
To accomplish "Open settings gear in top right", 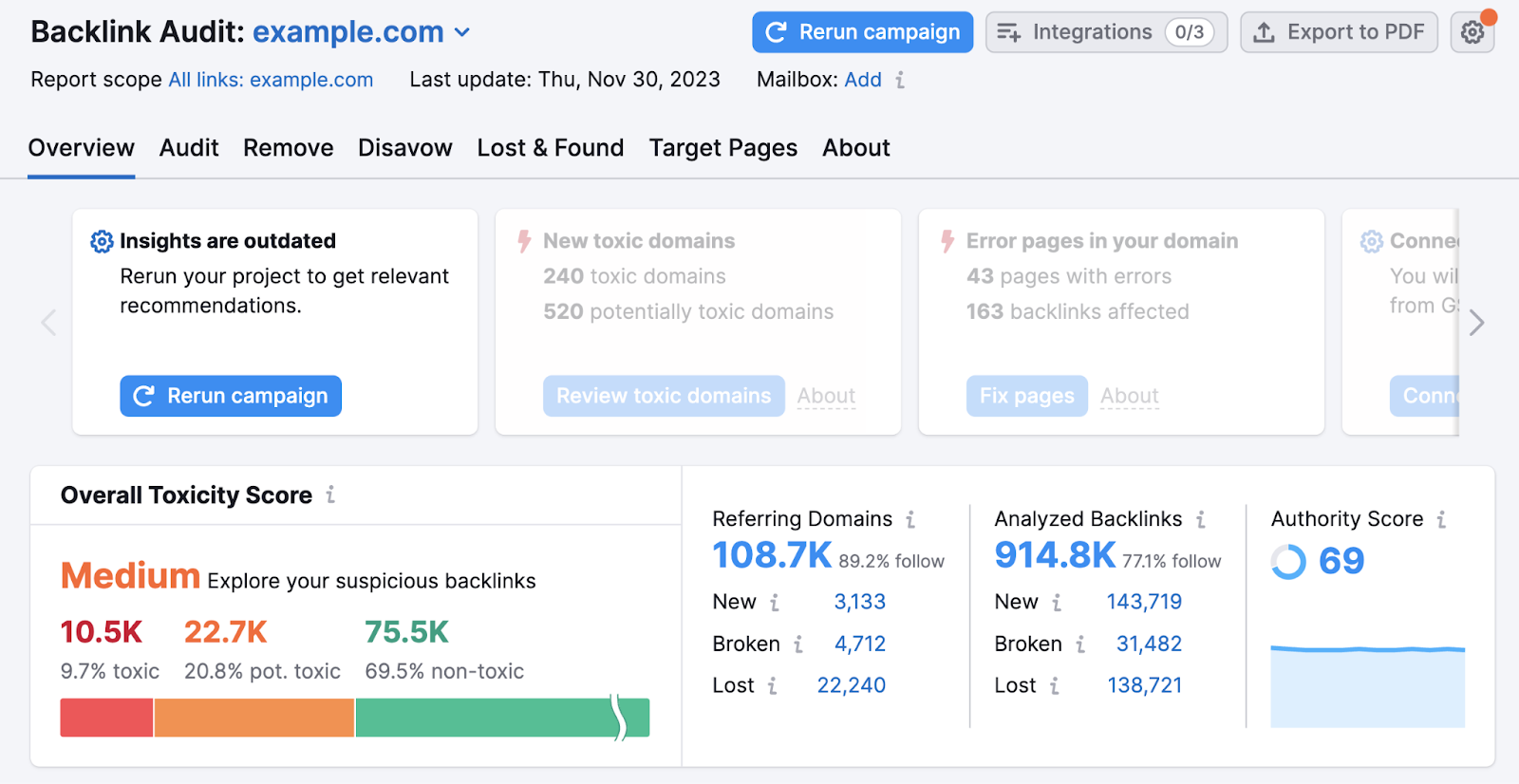I will (x=1472, y=32).
